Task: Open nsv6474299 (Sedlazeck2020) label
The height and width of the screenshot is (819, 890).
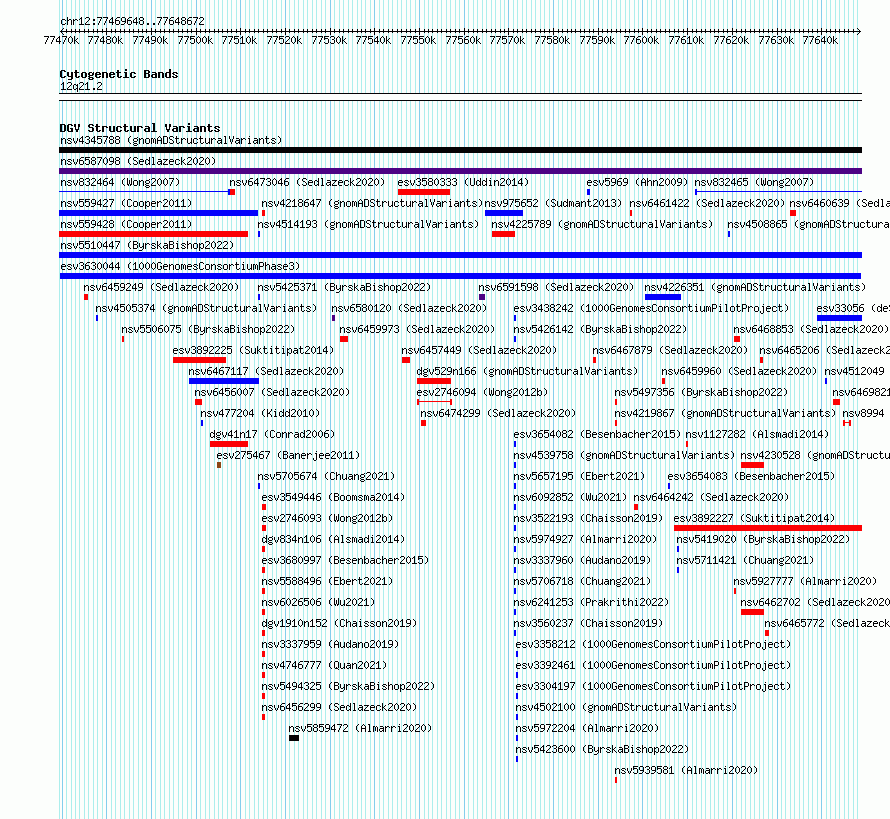Action: tap(498, 413)
